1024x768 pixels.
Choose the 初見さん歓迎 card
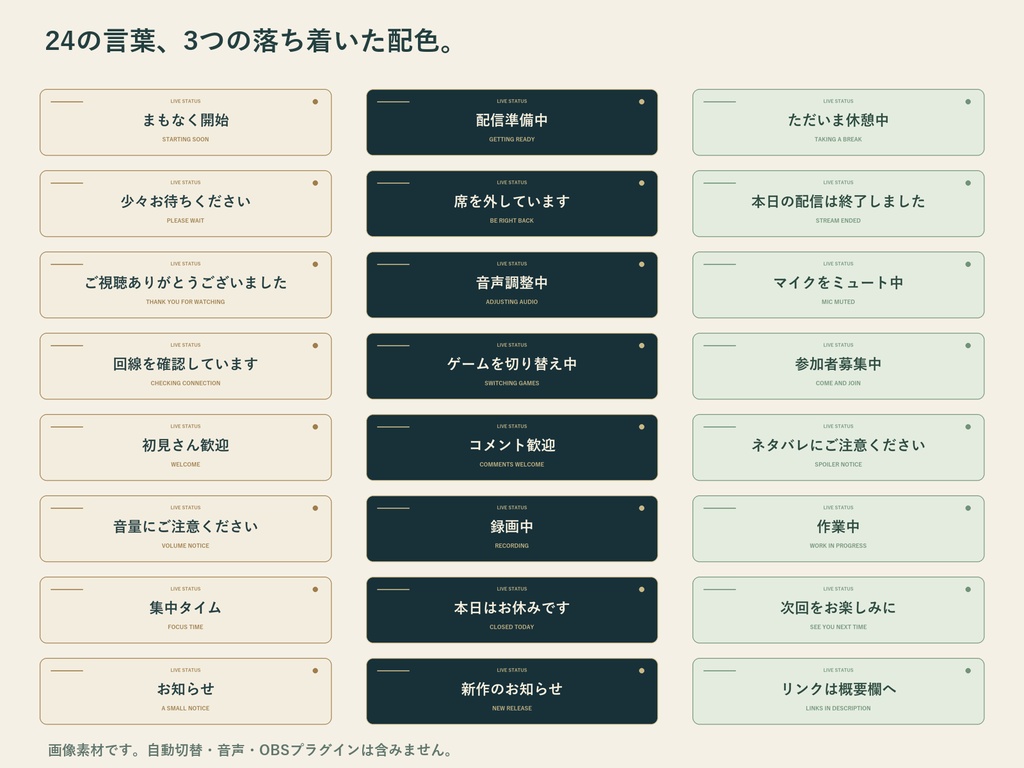point(185,447)
